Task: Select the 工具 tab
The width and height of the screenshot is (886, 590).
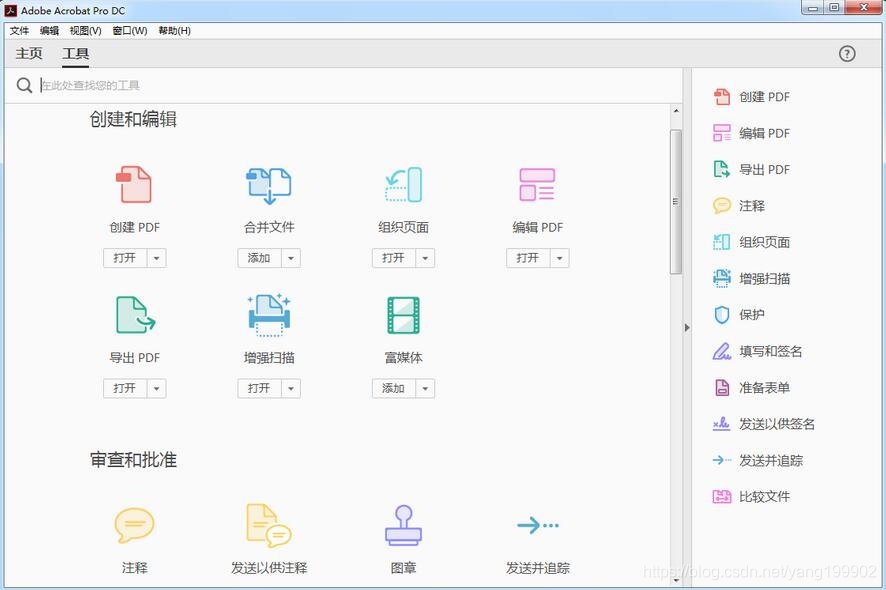Action: pos(75,54)
